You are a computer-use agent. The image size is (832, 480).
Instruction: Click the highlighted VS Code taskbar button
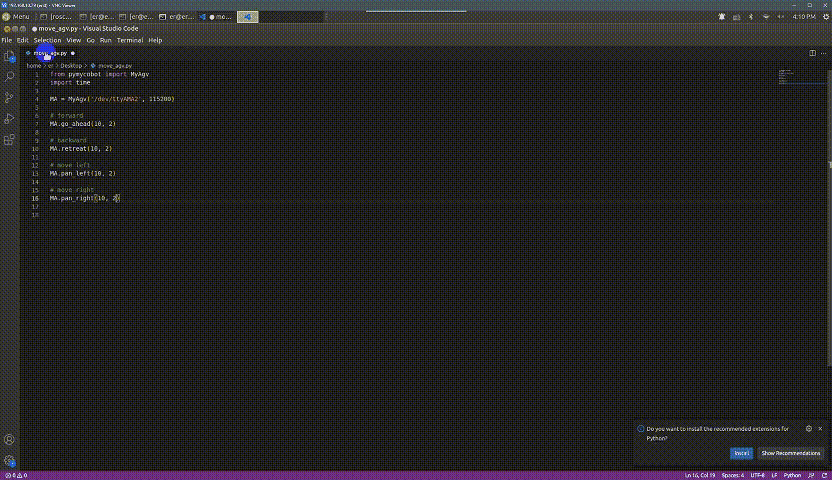point(247,17)
